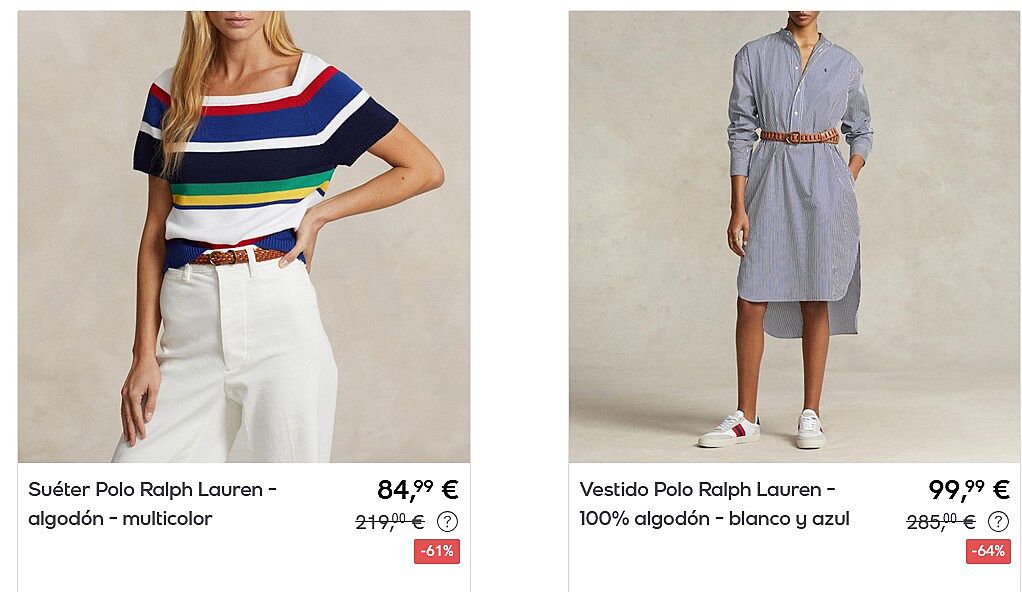1022x592 pixels.
Task: Open the Vestido Polo Ralph Lauren title link
Action: 714,504
